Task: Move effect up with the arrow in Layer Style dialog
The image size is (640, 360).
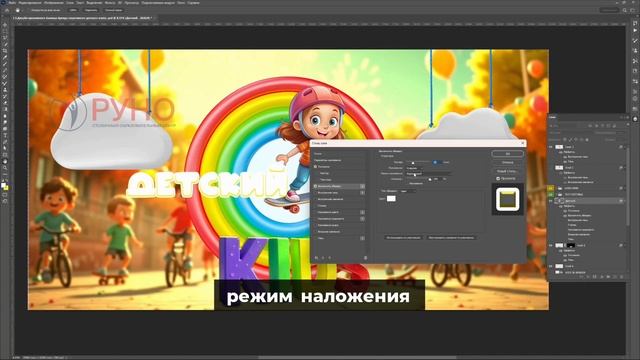Action: coord(323,258)
